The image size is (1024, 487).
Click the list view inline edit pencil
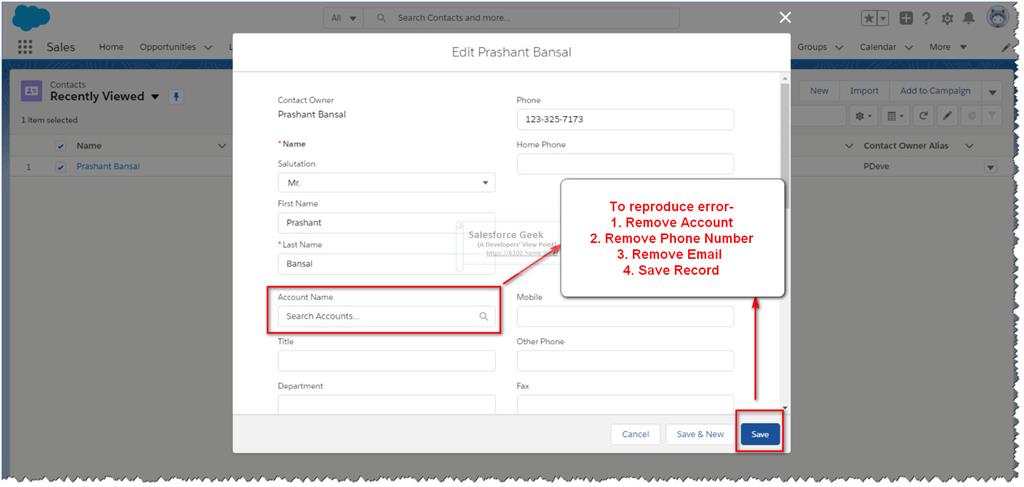[948, 116]
